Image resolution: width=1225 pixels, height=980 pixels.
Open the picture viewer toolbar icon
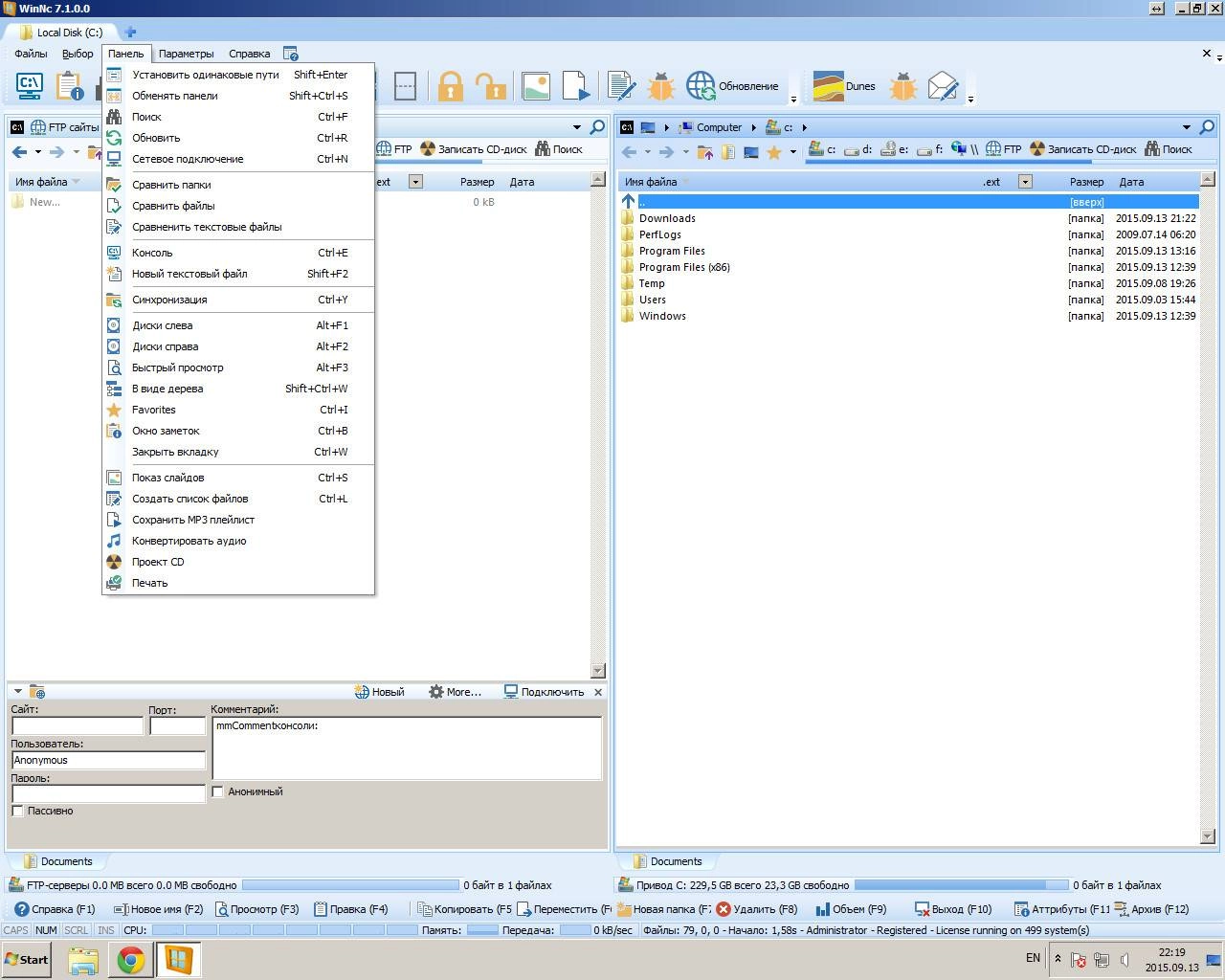pyautogui.click(x=536, y=86)
